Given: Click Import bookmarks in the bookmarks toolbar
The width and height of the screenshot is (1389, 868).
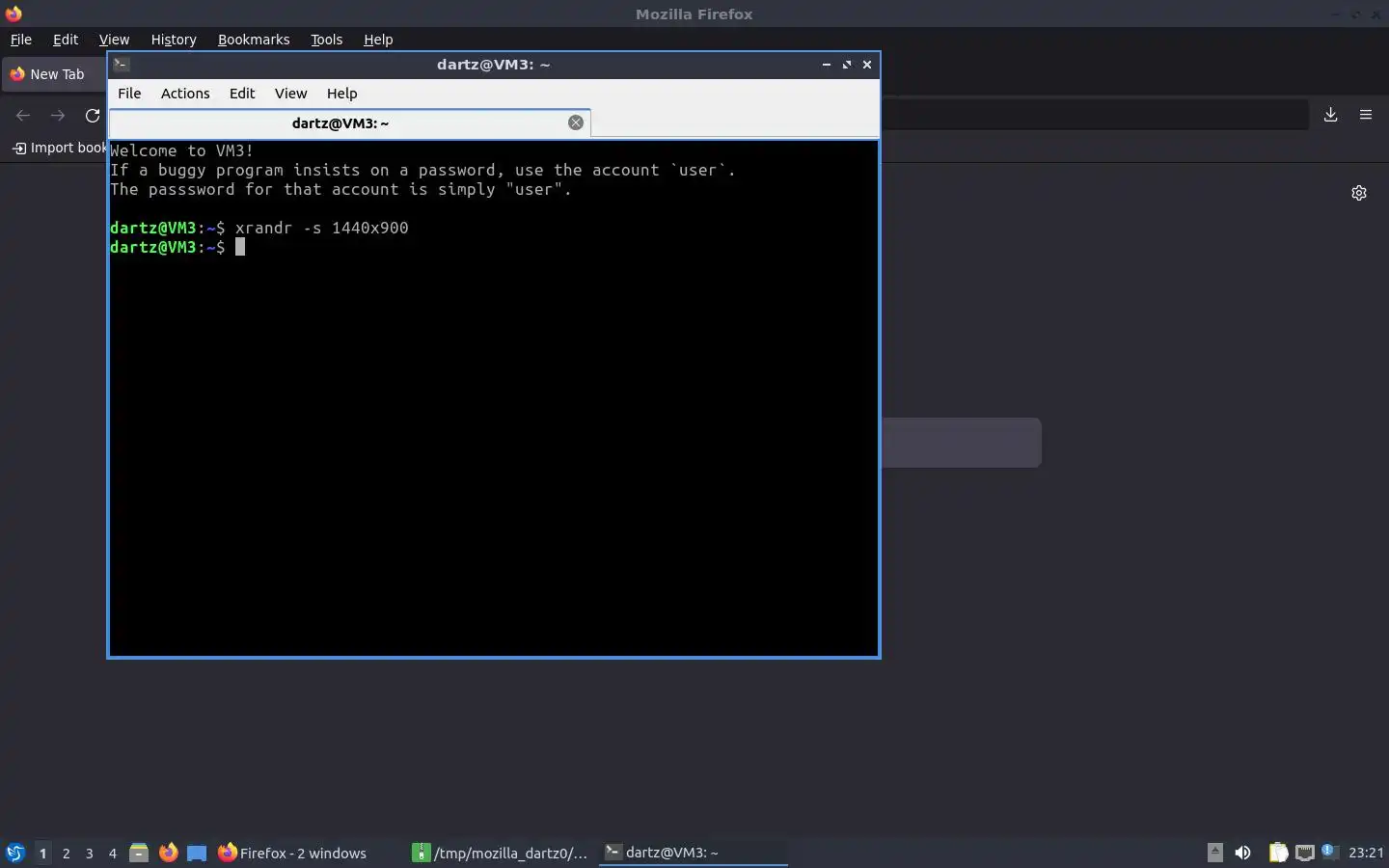Looking at the screenshot, I should point(58,148).
